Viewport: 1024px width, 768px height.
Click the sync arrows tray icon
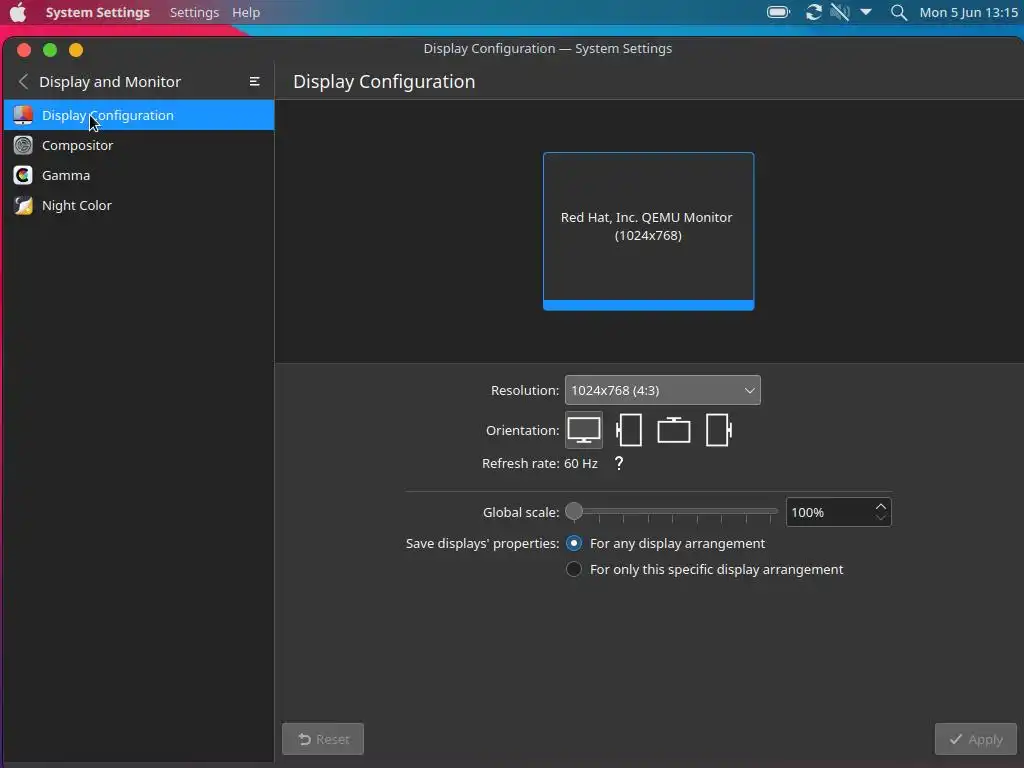(814, 12)
